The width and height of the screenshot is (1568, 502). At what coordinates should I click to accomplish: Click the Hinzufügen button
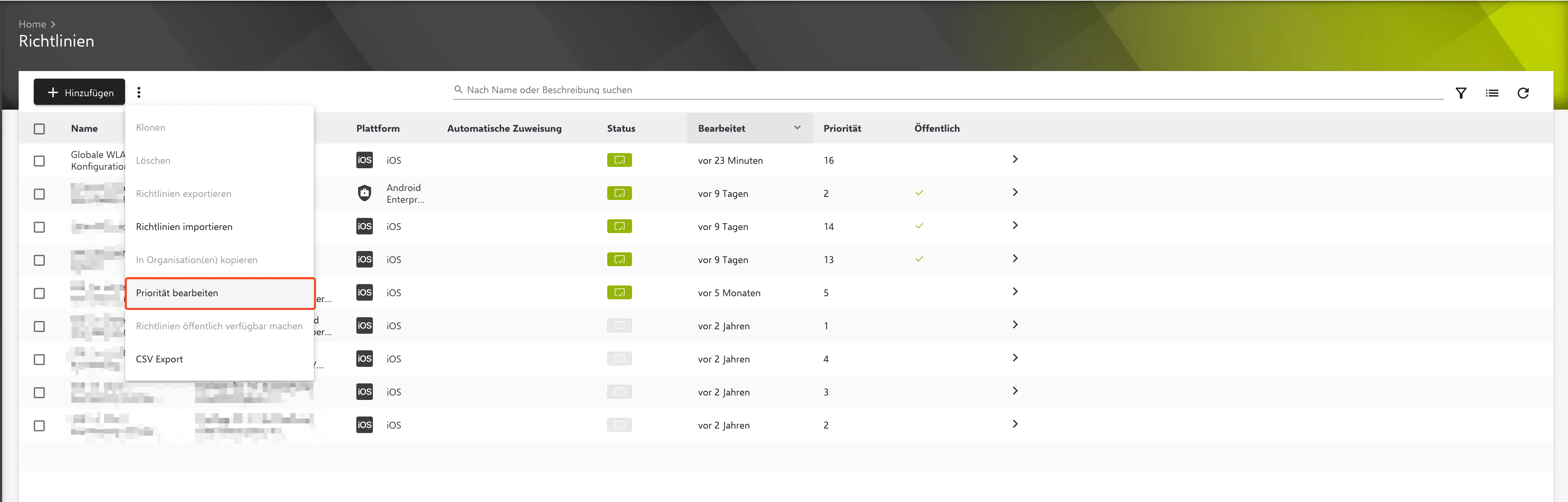(80, 93)
